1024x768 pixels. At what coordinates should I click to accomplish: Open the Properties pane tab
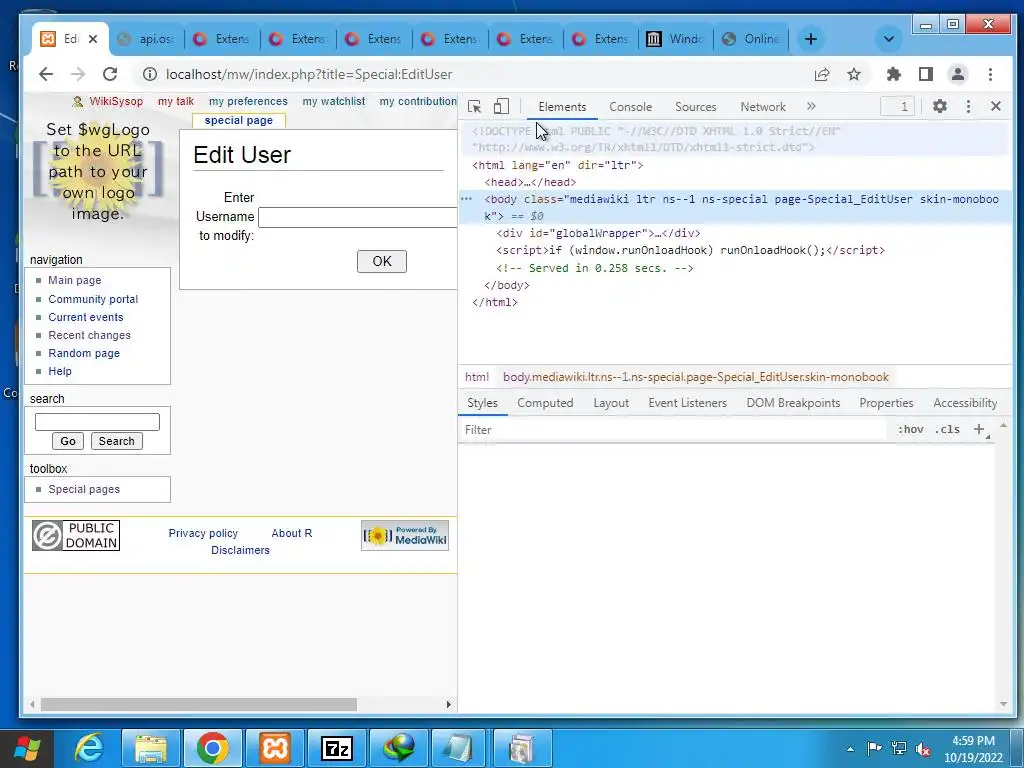[886, 403]
